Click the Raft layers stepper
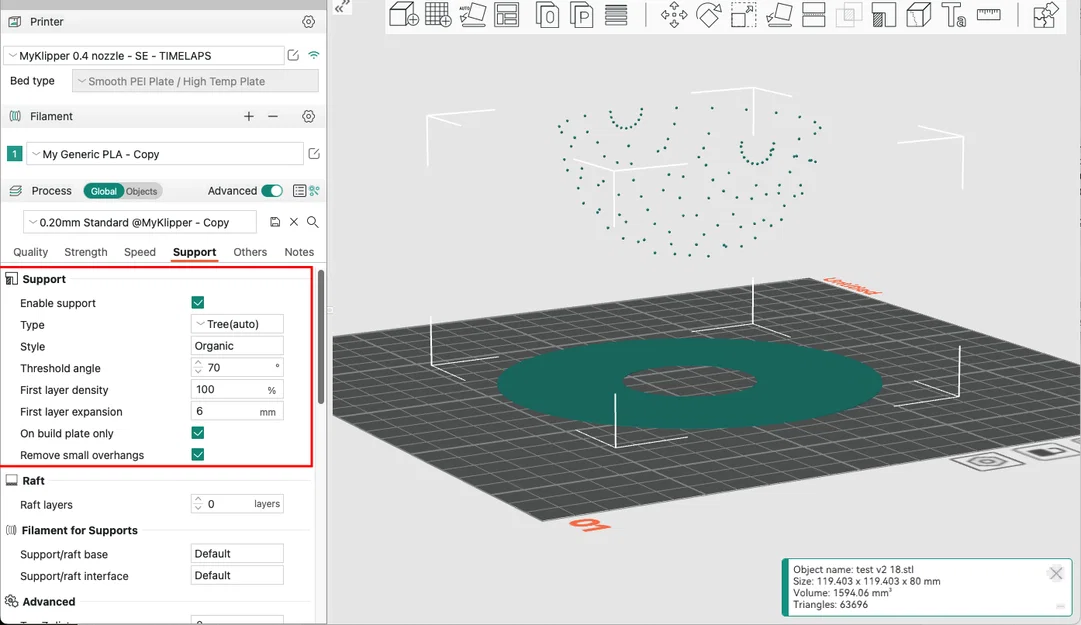 click(x=198, y=504)
